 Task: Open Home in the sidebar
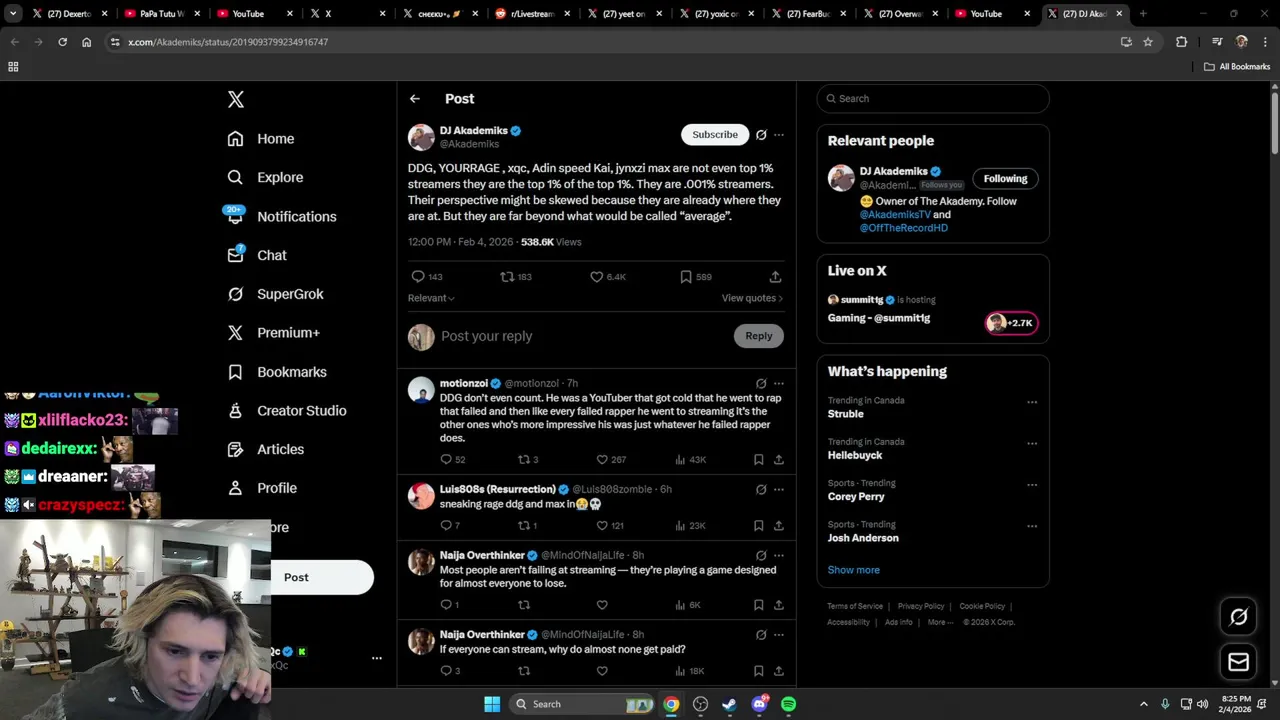click(x=261, y=139)
